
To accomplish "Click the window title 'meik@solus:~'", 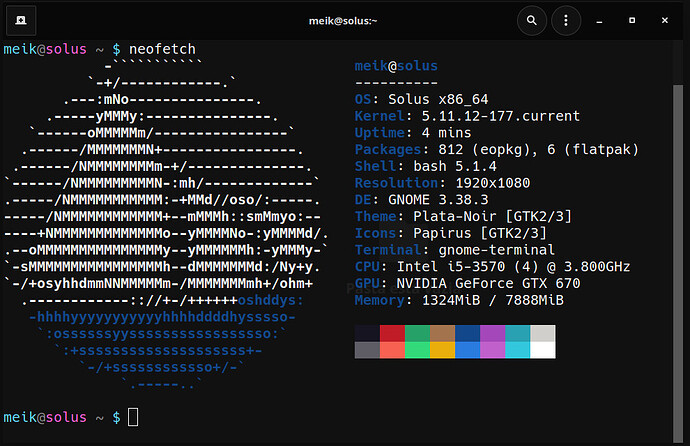I will tap(343, 21).
